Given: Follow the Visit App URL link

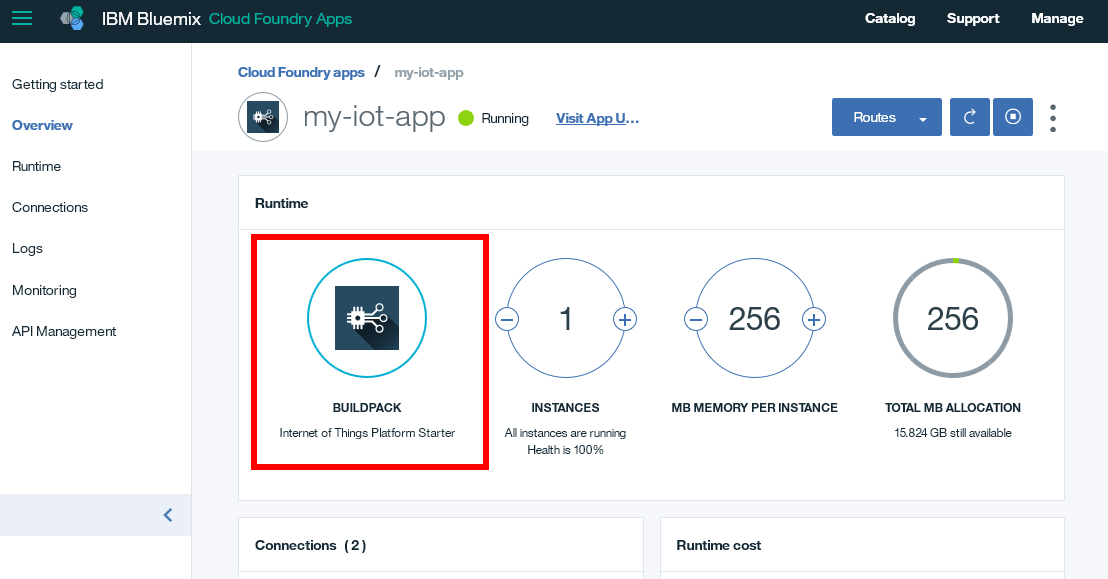Looking at the screenshot, I should tap(597, 118).
